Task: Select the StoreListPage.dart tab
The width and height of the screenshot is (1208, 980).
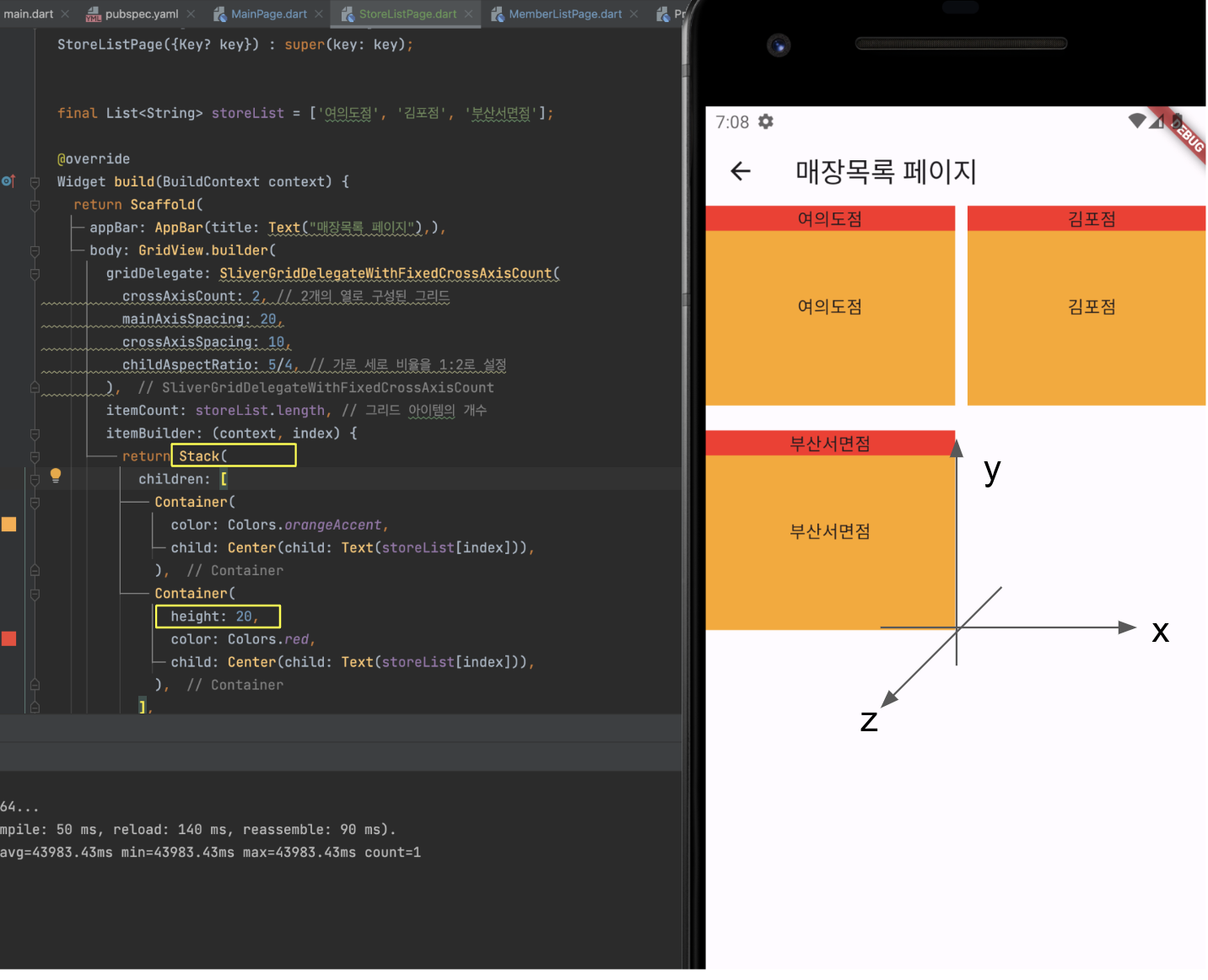Action: pos(407,13)
